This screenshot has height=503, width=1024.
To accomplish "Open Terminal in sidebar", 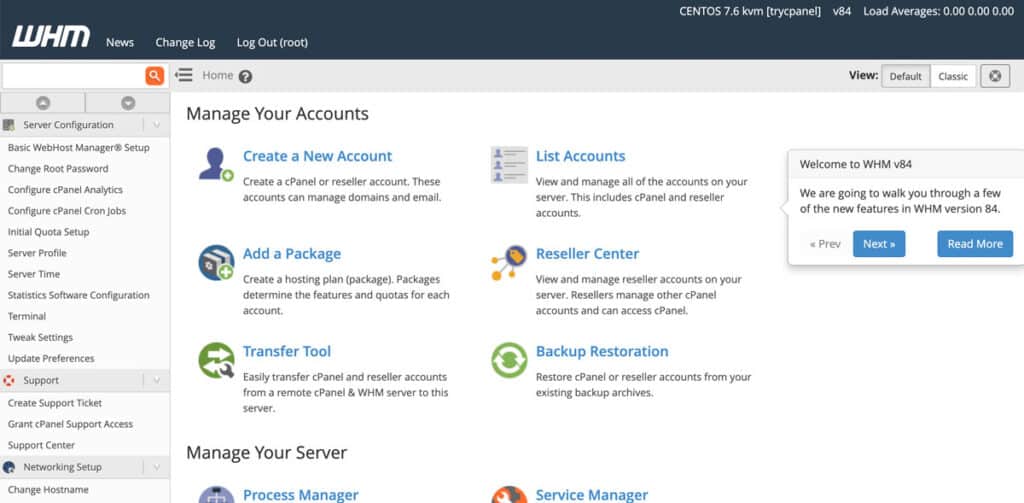I will 27,316.
